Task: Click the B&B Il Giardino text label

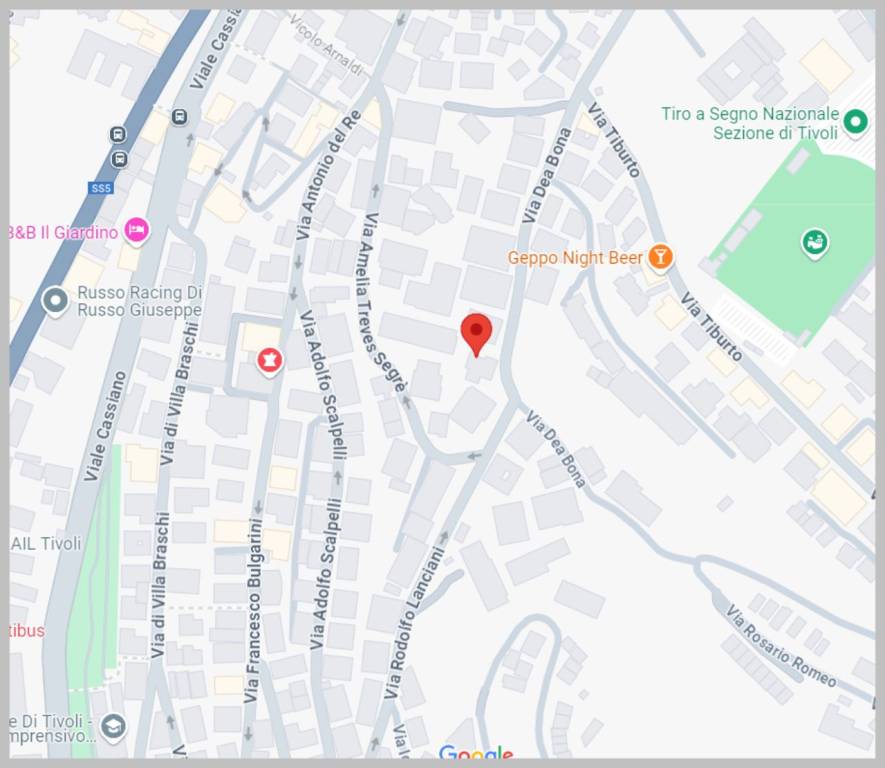Action: pyautogui.click(x=64, y=232)
